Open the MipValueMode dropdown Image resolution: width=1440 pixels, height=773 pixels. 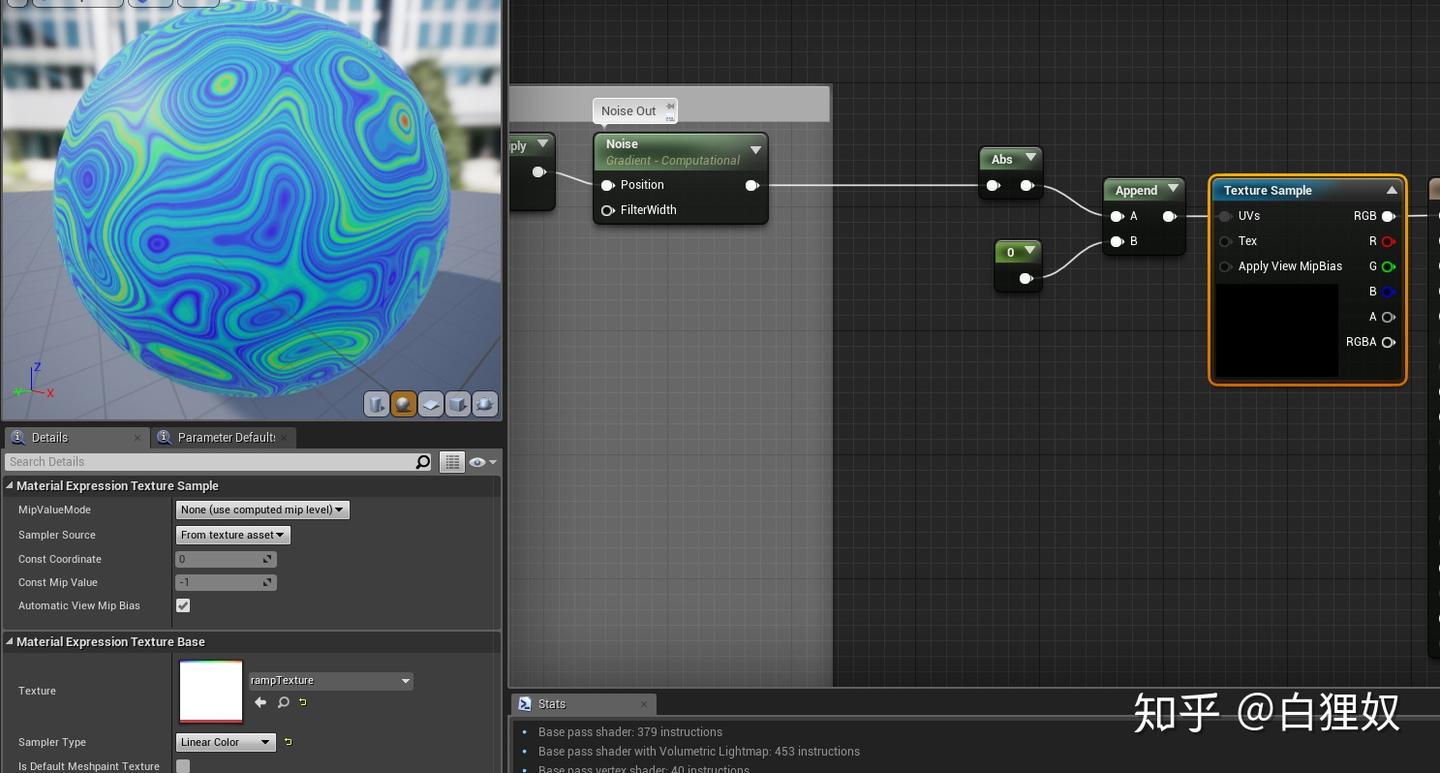[x=261, y=509]
